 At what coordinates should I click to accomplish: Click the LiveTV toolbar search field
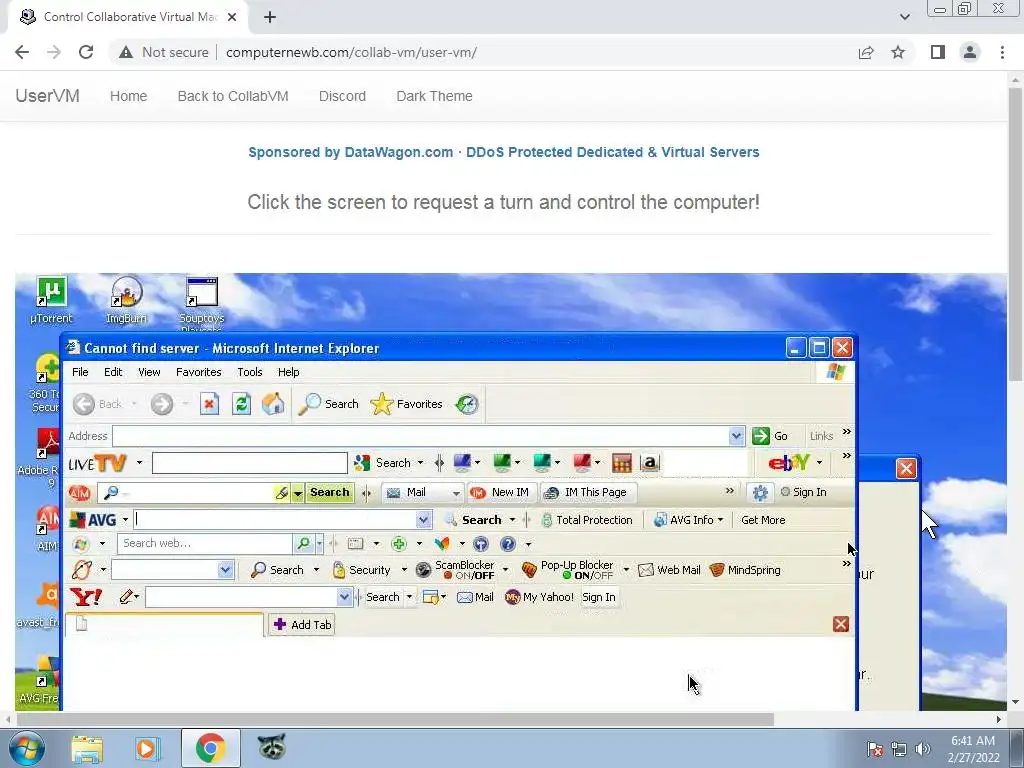[x=249, y=463]
